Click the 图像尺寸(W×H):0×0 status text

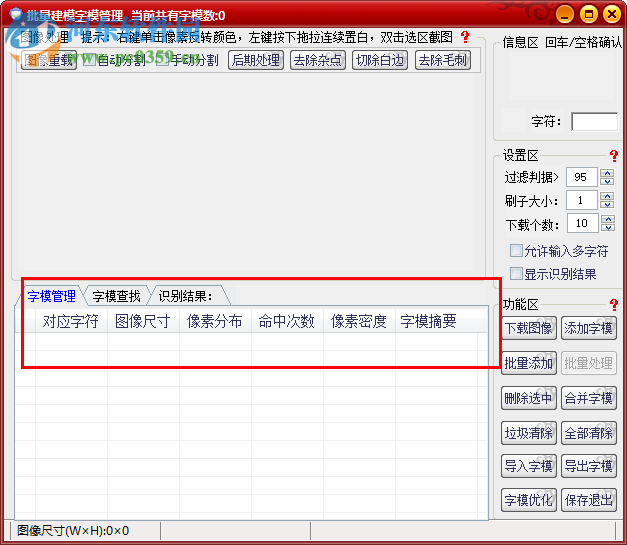[73, 531]
